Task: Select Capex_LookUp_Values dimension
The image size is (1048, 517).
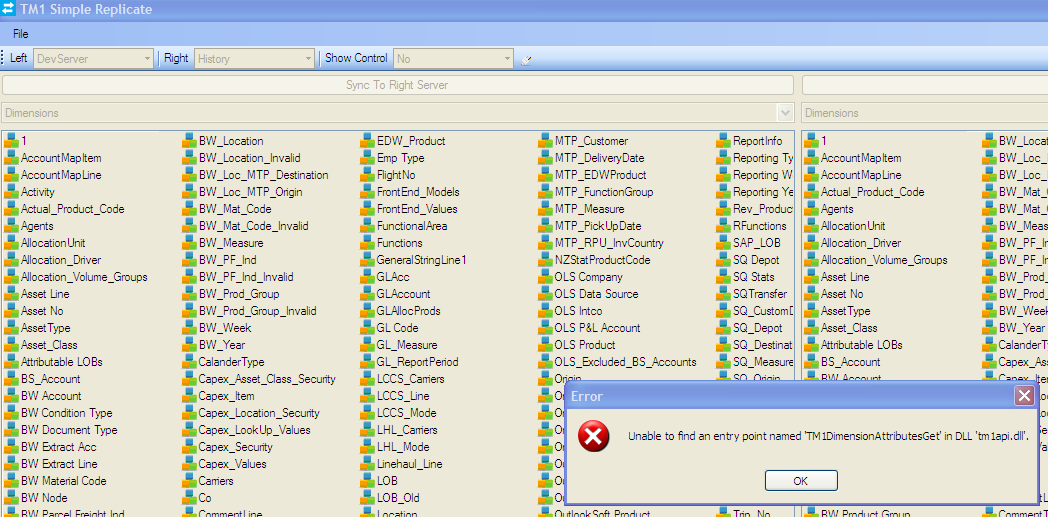Action: click(x=254, y=430)
